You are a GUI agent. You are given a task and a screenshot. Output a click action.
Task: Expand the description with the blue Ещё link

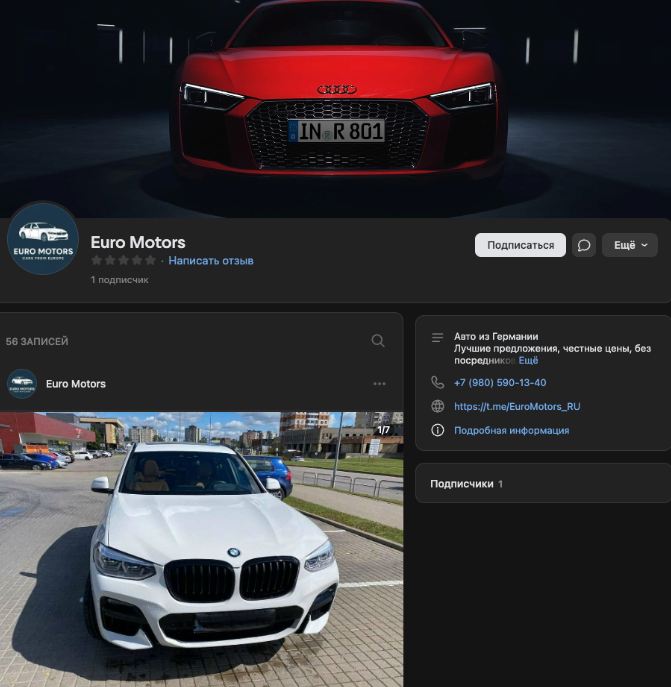[x=528, y=360]
